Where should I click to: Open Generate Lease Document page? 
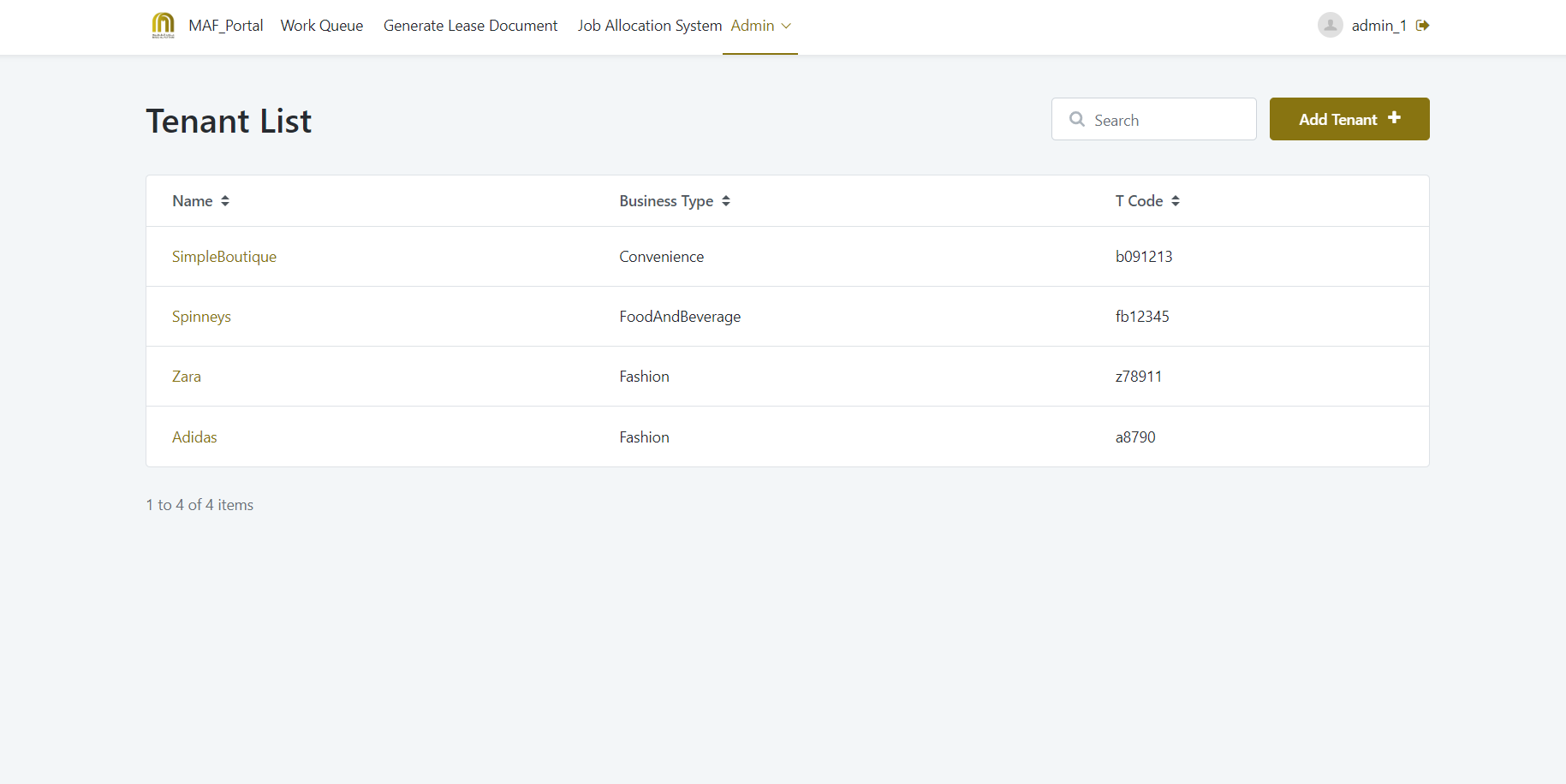tap(470, 26)
